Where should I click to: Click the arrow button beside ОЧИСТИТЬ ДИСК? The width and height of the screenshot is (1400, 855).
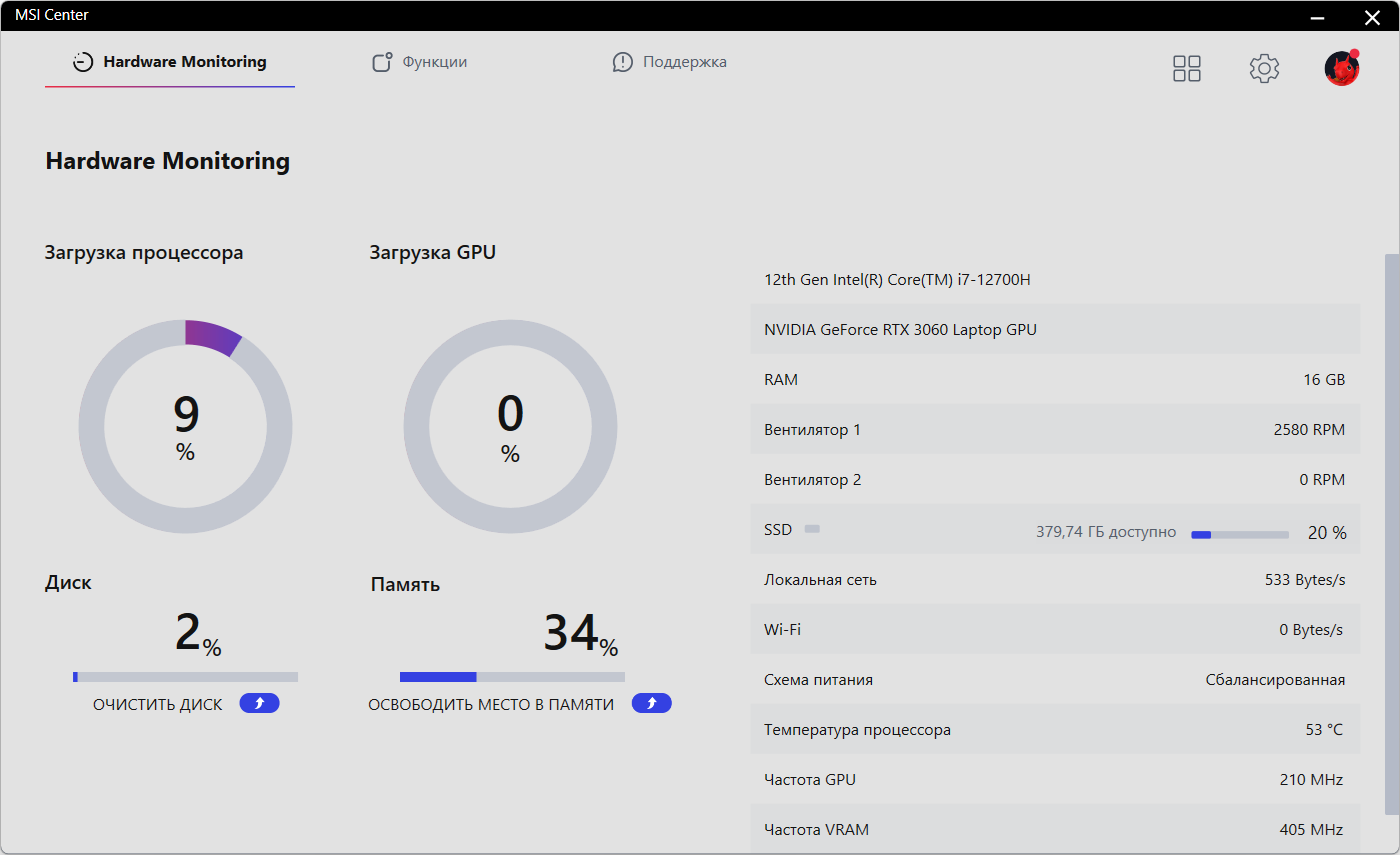259,704
